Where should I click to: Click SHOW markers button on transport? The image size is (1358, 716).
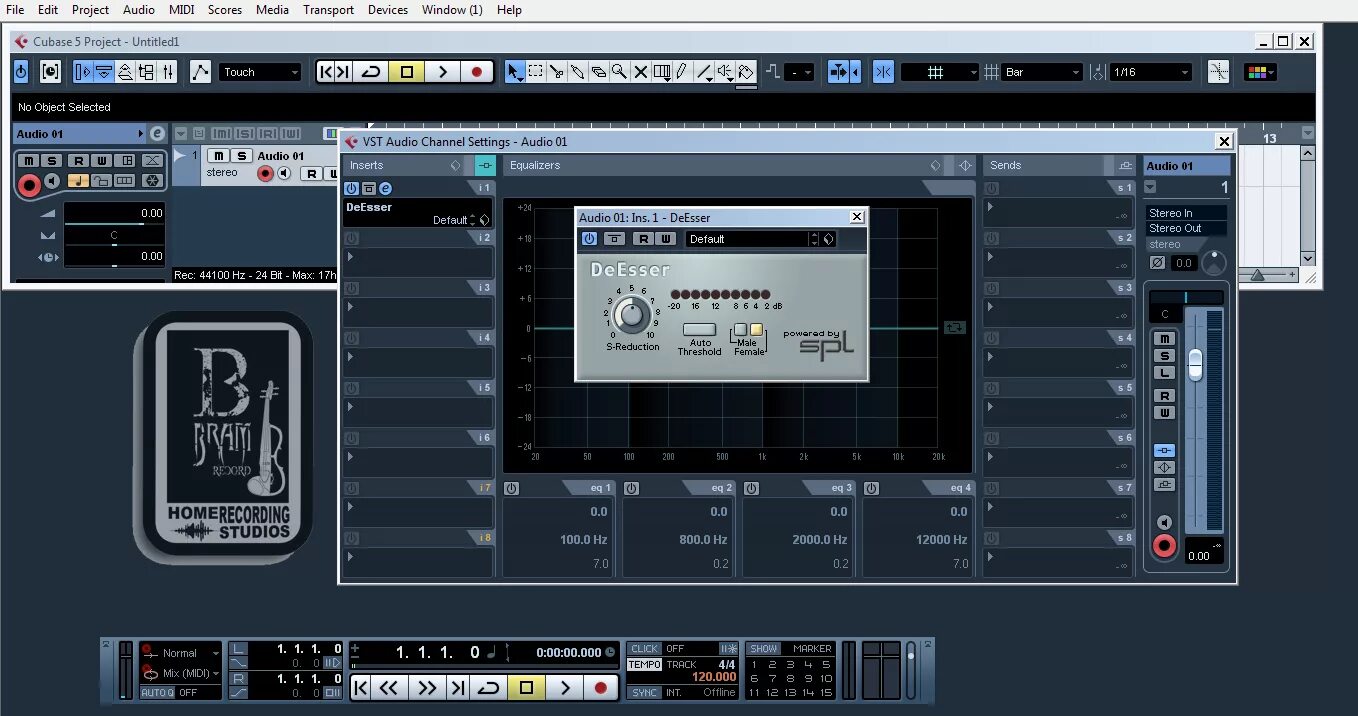click(x=763, y=649)
